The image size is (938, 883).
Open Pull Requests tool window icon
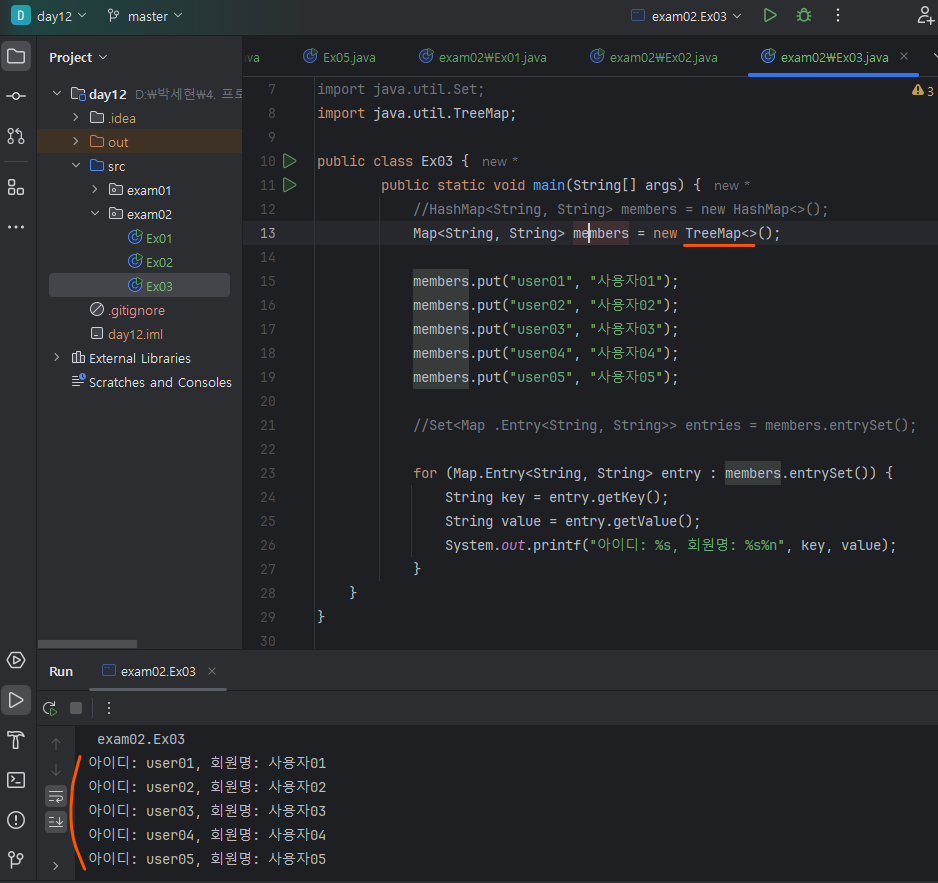(x=16, y=136)
